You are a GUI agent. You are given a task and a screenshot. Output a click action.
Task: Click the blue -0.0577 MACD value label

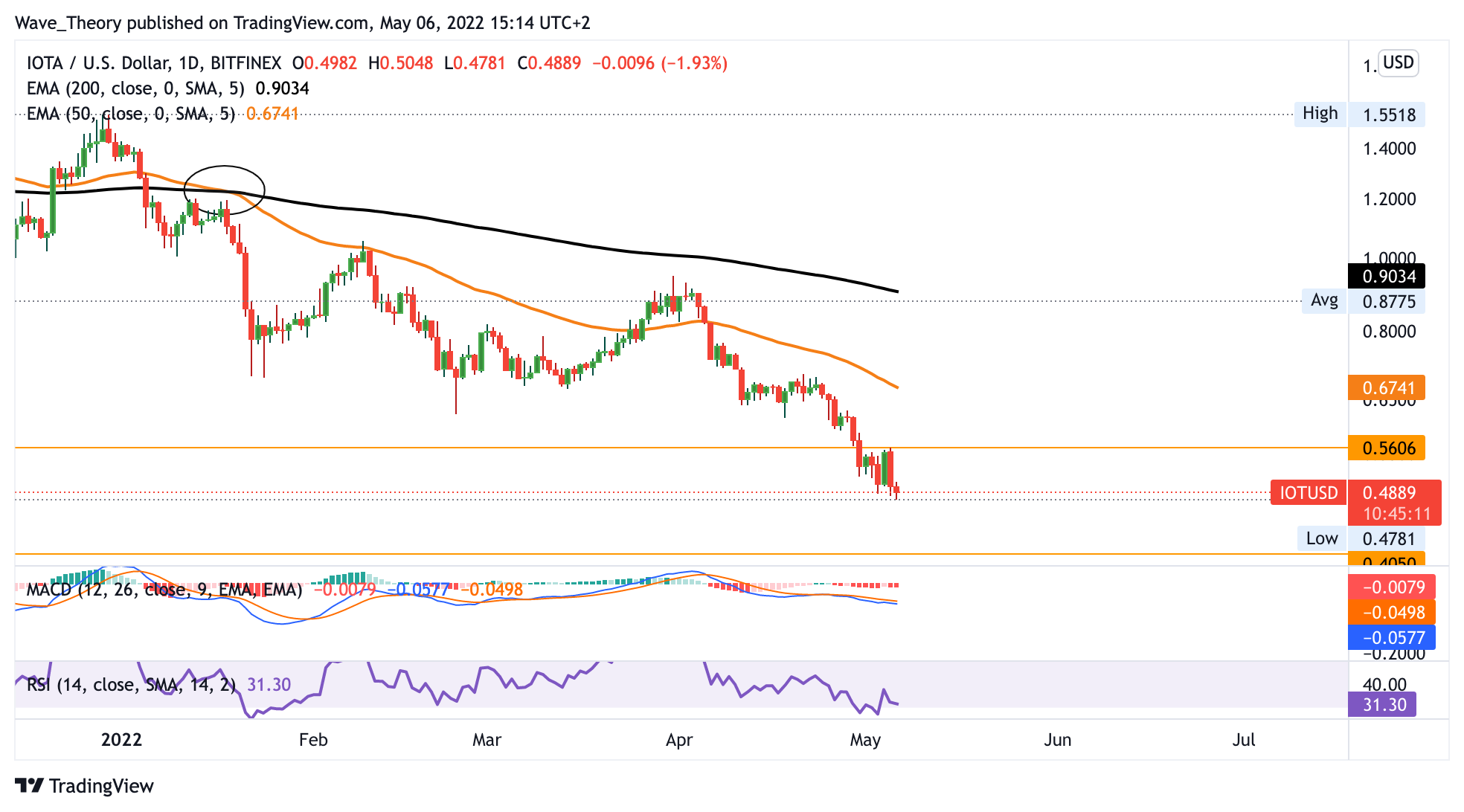[1392, 638]
